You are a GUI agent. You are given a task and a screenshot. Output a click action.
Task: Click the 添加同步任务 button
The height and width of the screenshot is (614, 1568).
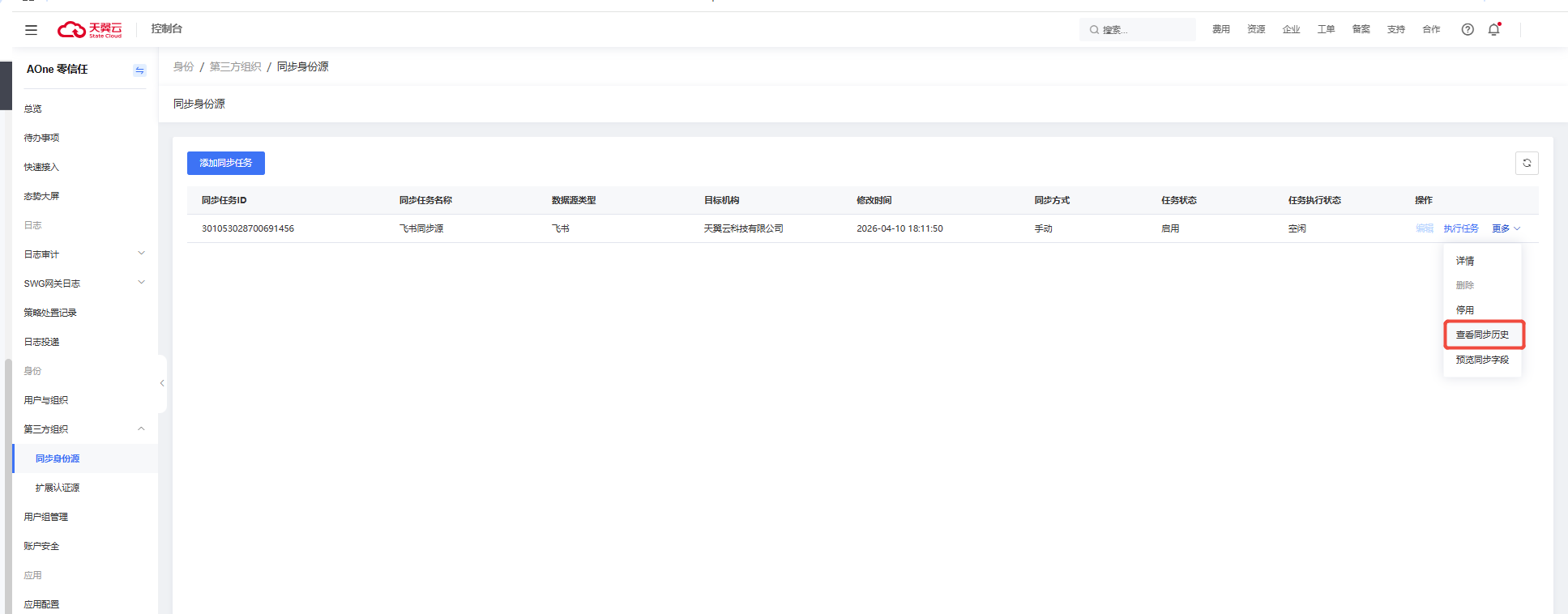[226, 164]
